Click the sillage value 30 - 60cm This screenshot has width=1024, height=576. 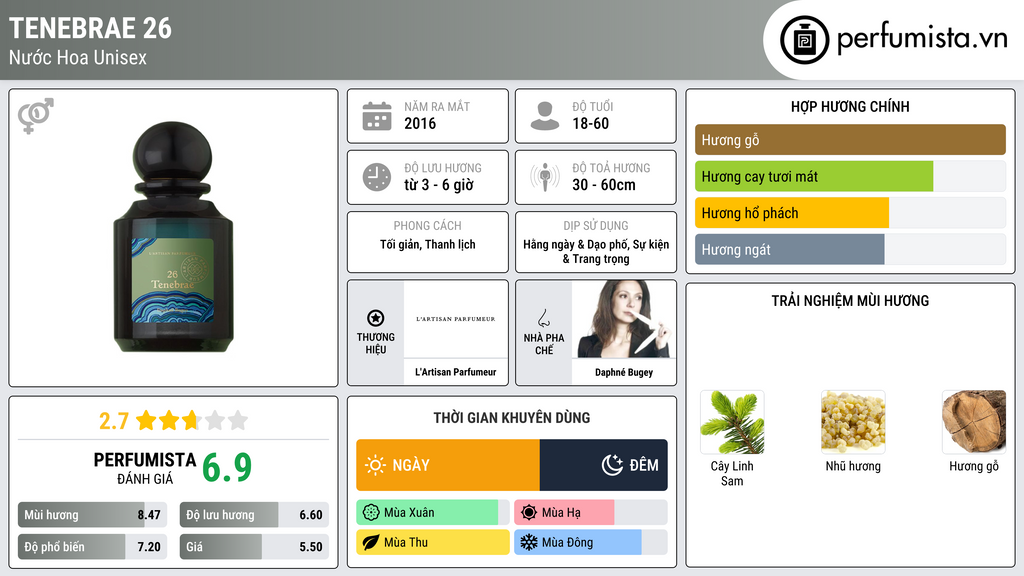pos(604,185)
